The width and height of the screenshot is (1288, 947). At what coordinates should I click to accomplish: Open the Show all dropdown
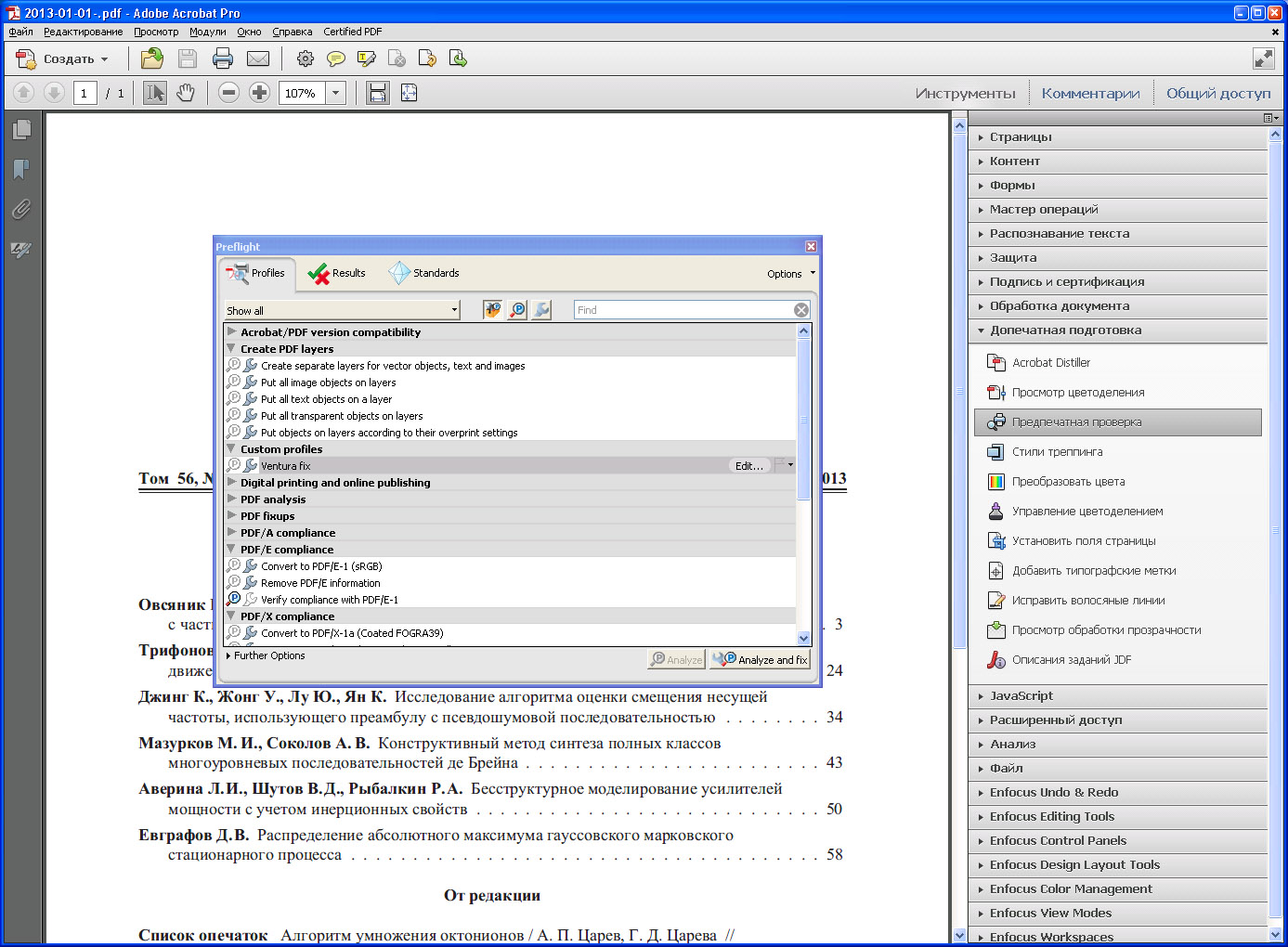coord(342,310)
